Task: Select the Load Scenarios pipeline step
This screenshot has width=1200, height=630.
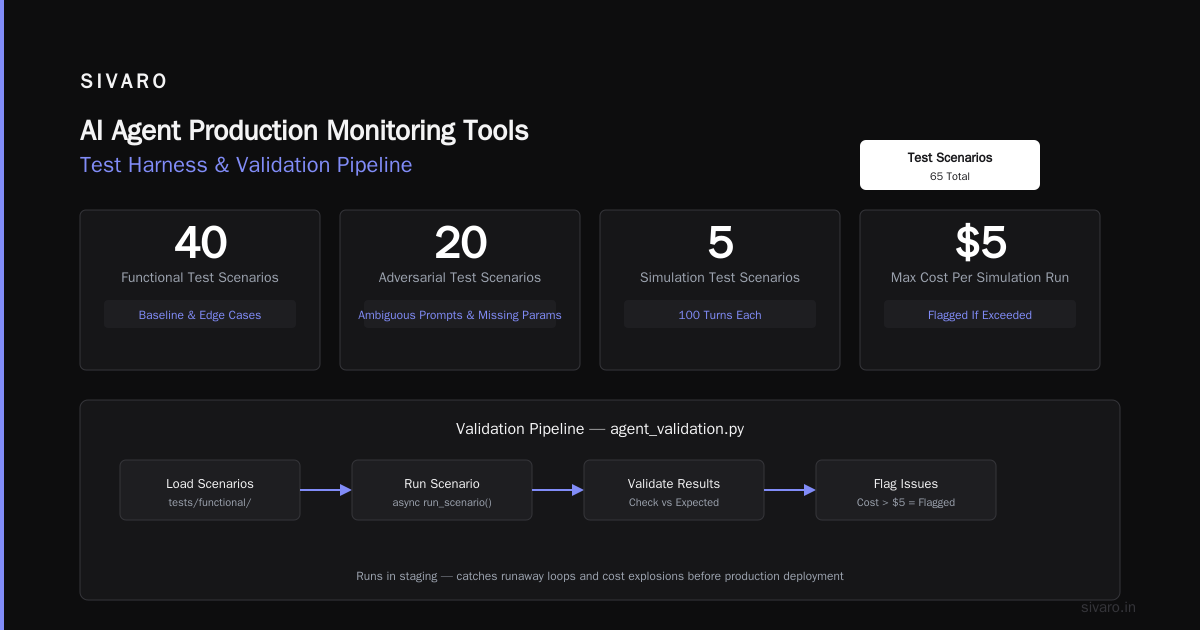Action: coord(210,490)
